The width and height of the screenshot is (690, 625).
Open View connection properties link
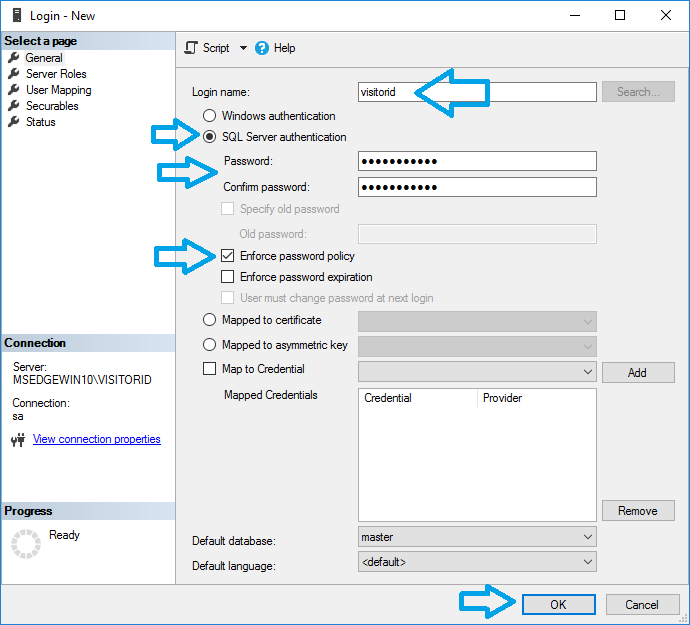point(96,439)
